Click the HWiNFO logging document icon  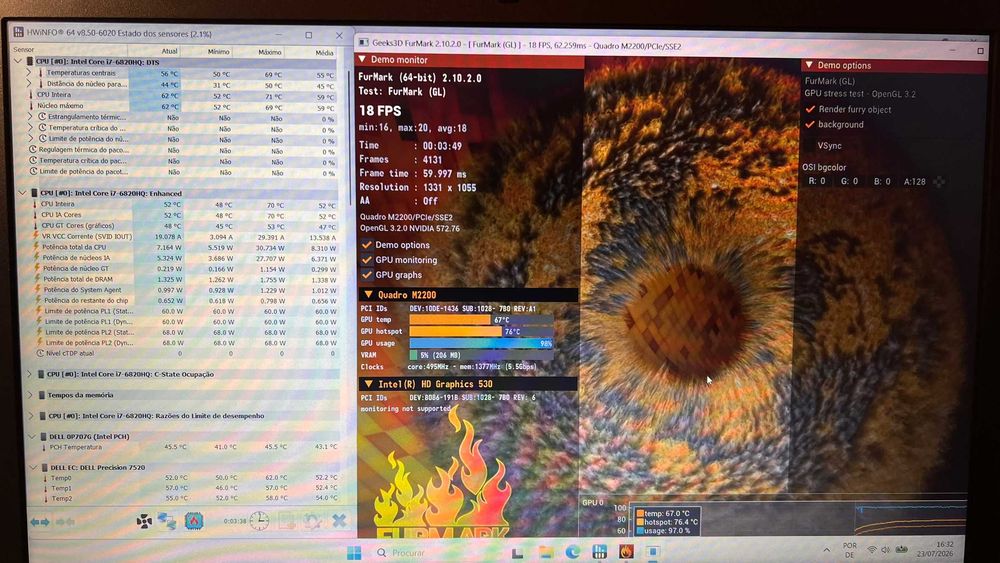286,521
